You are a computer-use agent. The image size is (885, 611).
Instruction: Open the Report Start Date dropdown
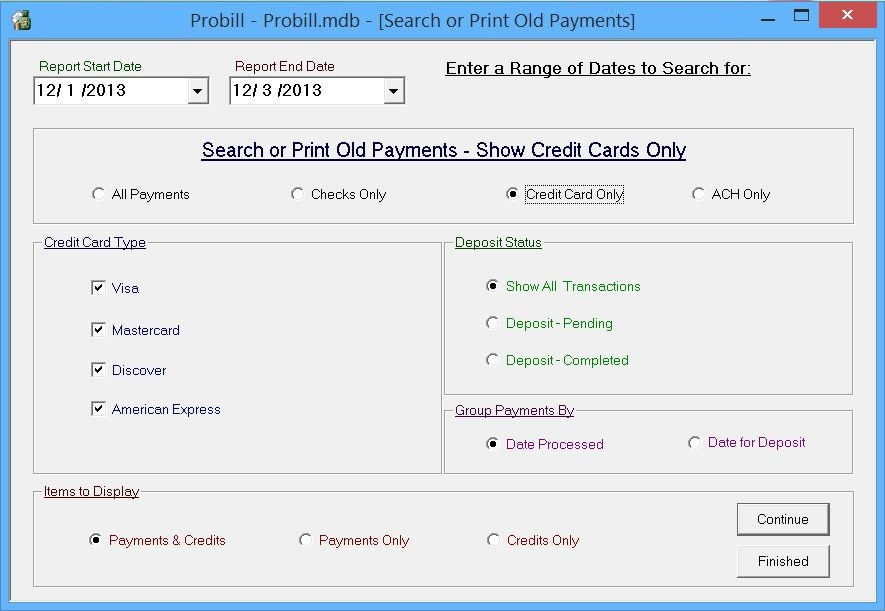[200, 90]
